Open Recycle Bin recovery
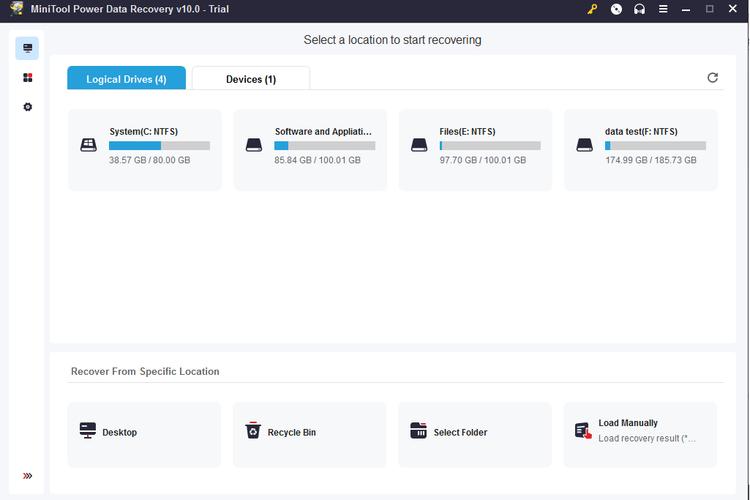750x500 pixels. point(310,433)
